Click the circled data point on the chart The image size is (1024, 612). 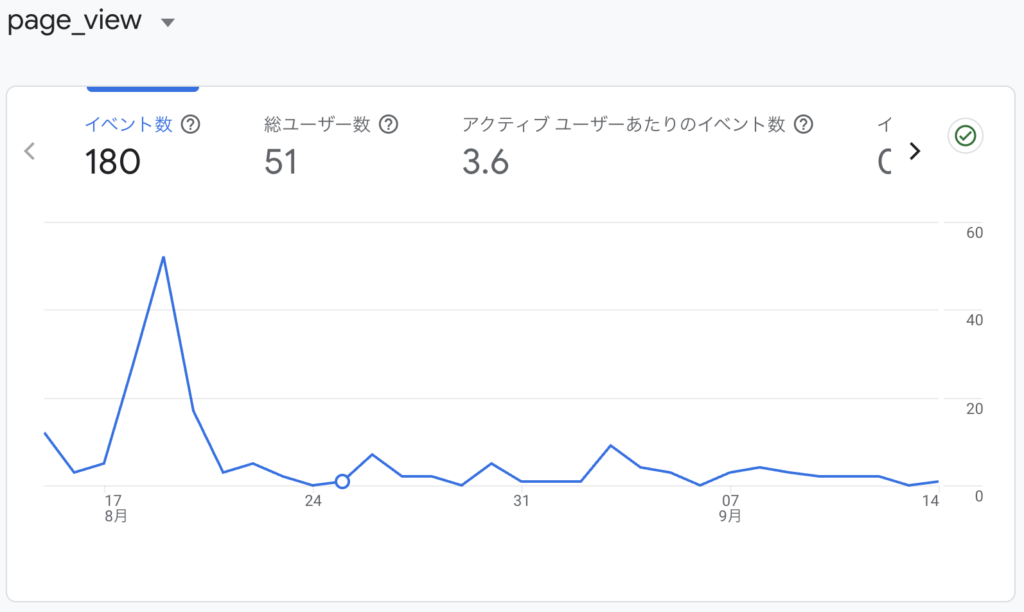click(342, 481)
